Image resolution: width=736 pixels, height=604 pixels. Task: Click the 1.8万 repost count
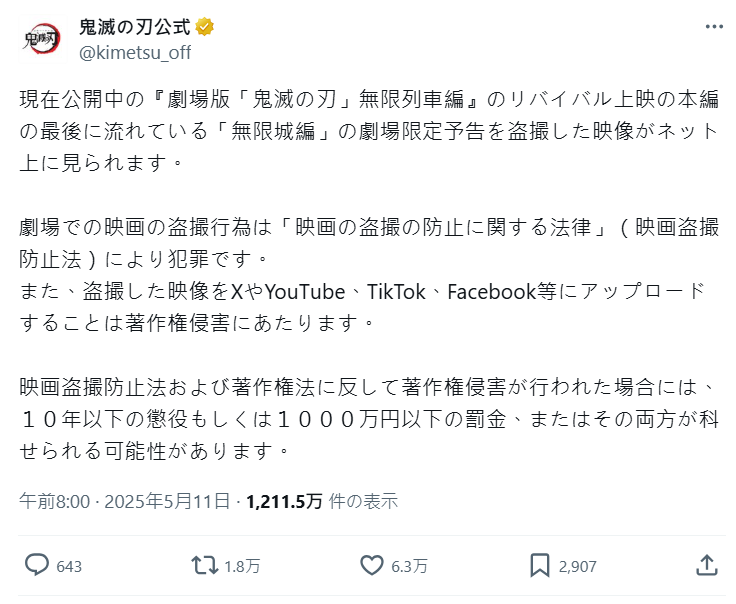coord(242,566)
